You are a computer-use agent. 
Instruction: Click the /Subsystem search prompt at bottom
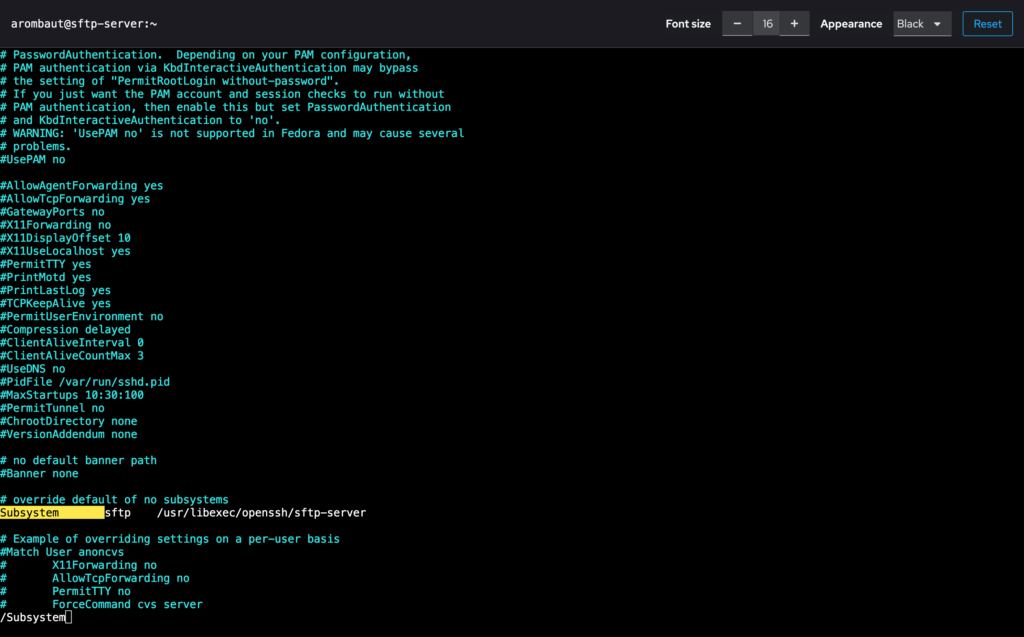(x=33, y=618)
